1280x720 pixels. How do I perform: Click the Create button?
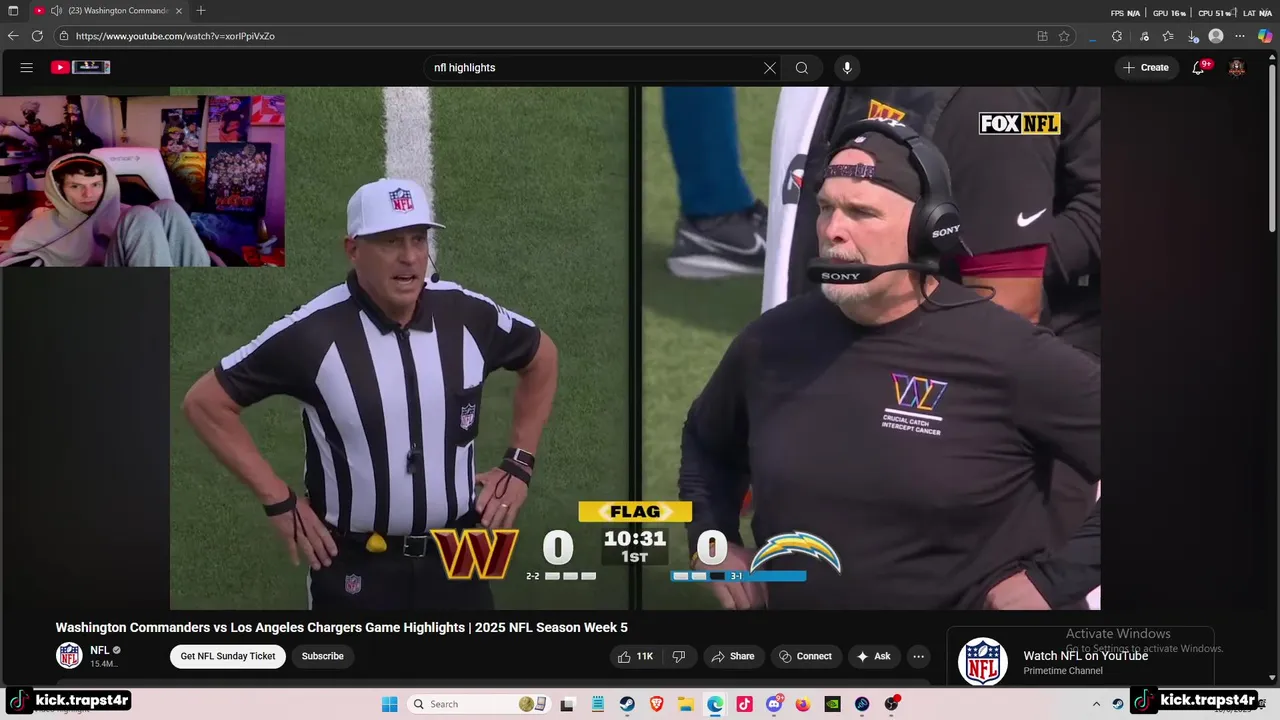coord(1146,68)
